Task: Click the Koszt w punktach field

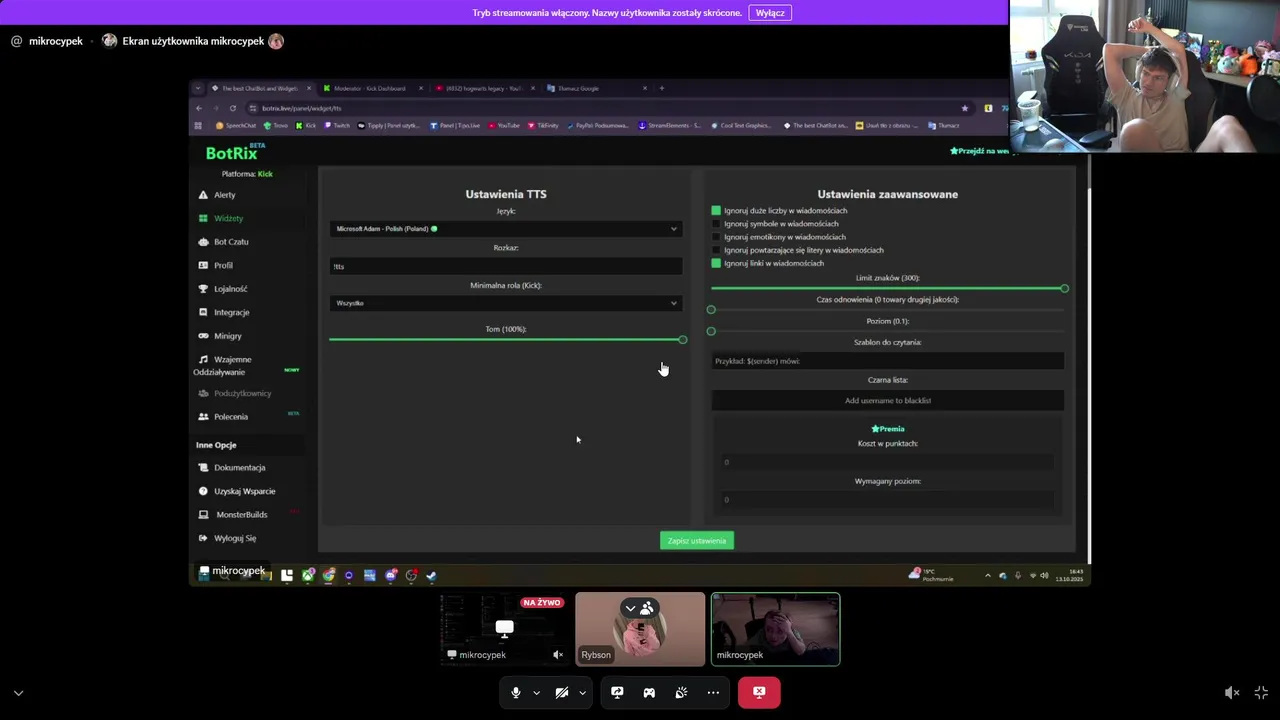Action: point(888,462)
